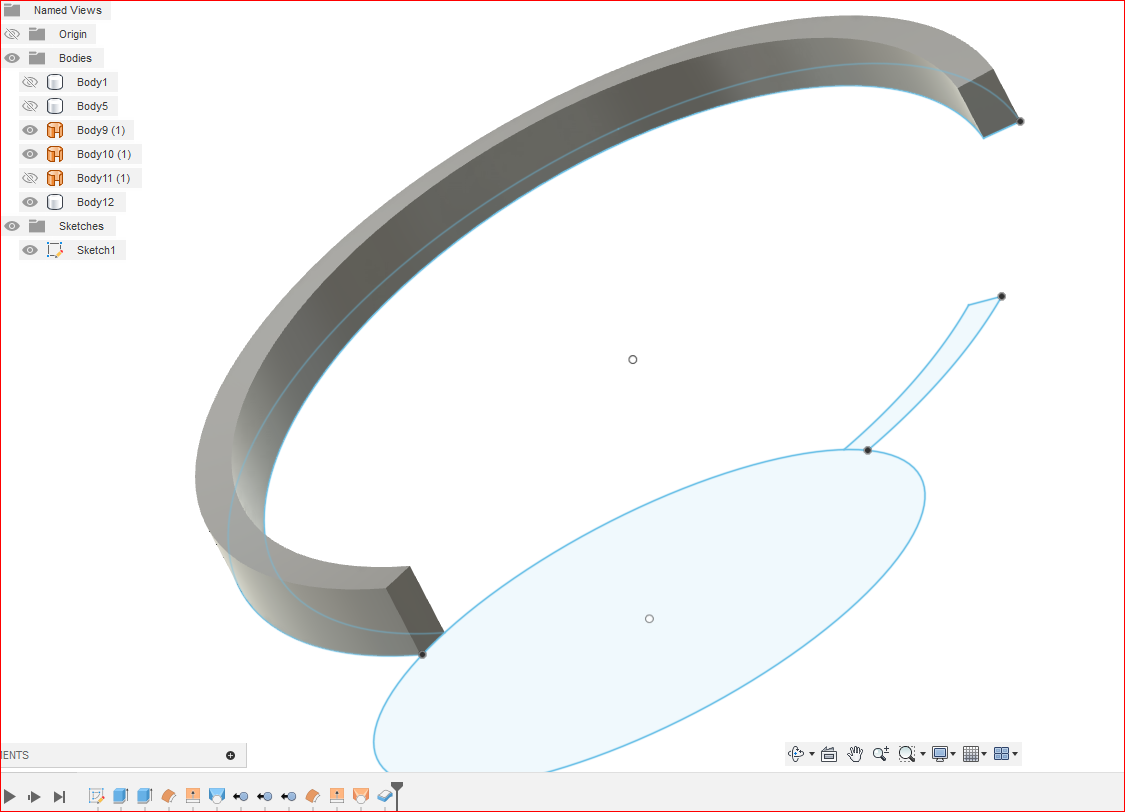Select the Orbit tool in navigation bar
Image resolution: width=1125 pixels, height=812 pixels.
click(797, 754)
